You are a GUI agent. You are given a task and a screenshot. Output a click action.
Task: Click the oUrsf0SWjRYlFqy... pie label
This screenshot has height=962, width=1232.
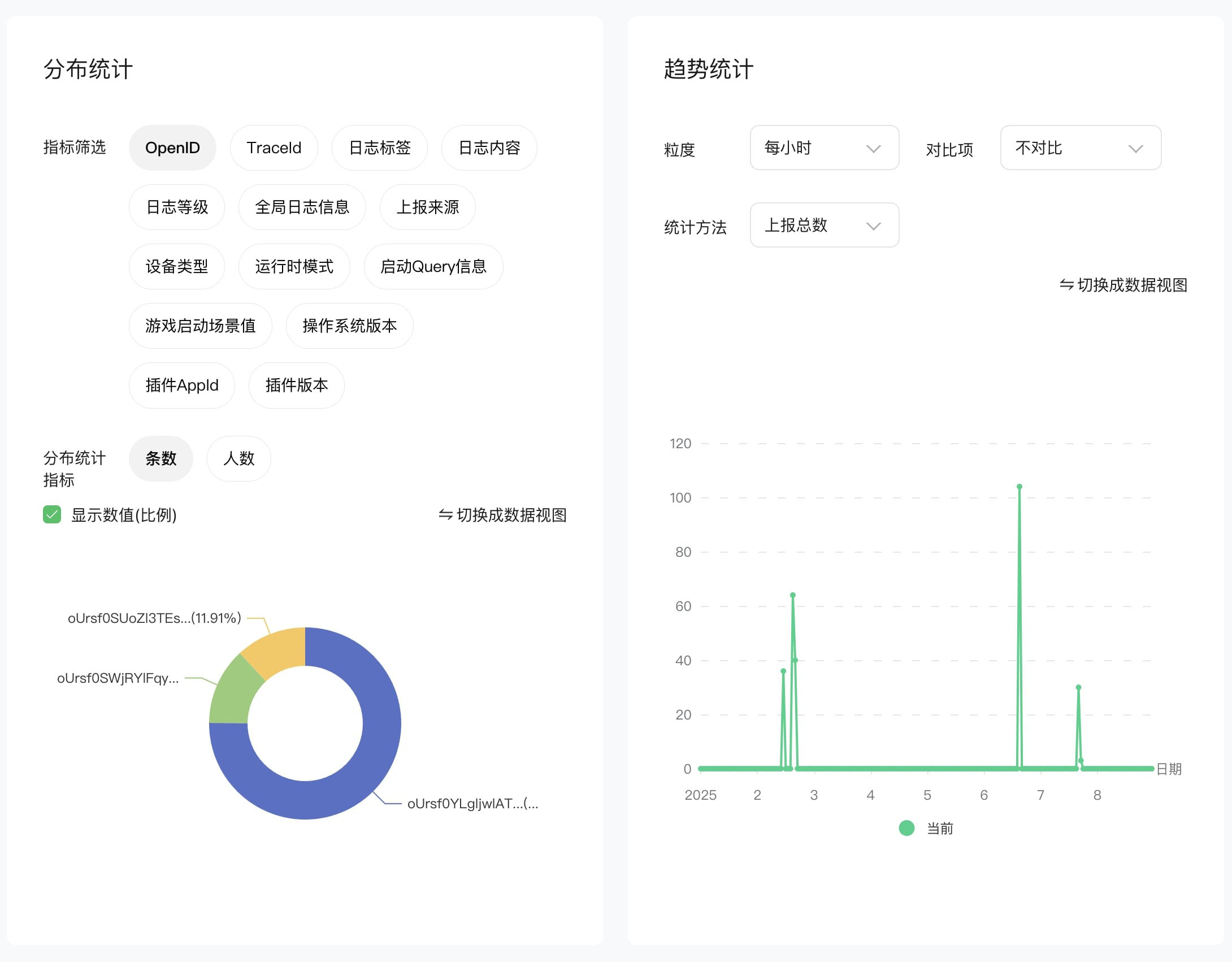pos(118,678)
